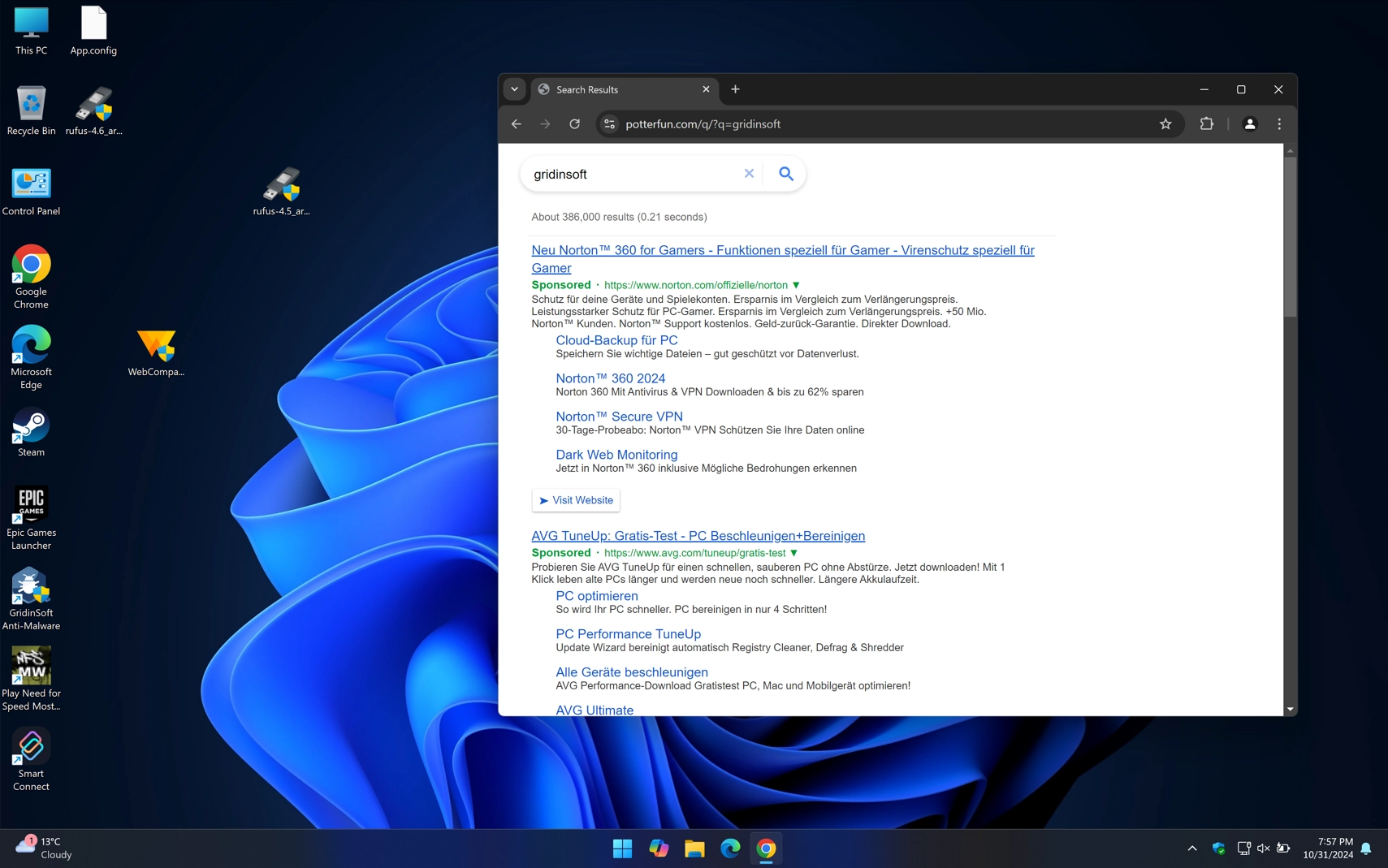
Task: Select the Search Results tab
Action: pyautogui.click(x=617, y=89)
